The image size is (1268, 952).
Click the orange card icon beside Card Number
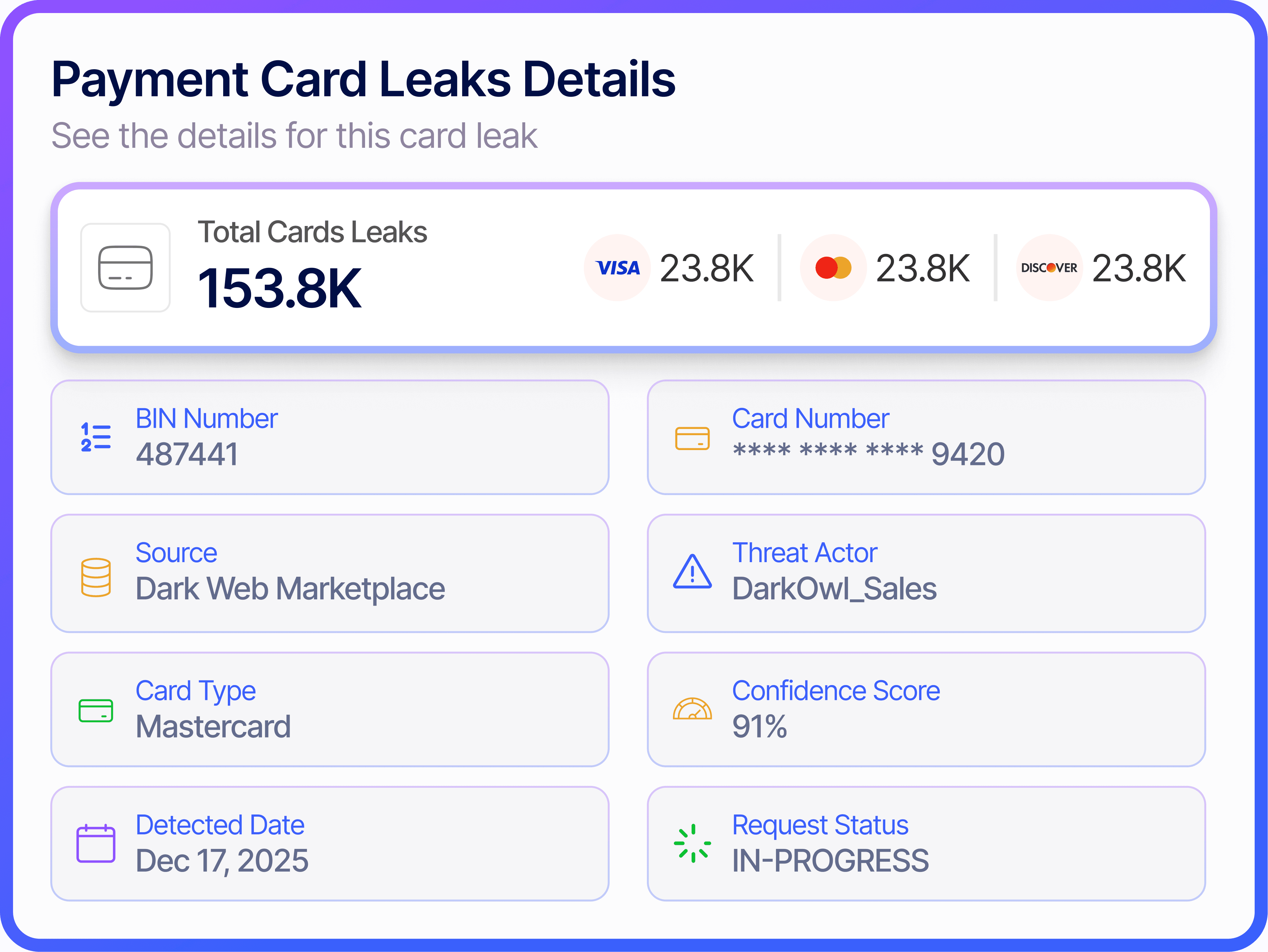pos(692,439)
